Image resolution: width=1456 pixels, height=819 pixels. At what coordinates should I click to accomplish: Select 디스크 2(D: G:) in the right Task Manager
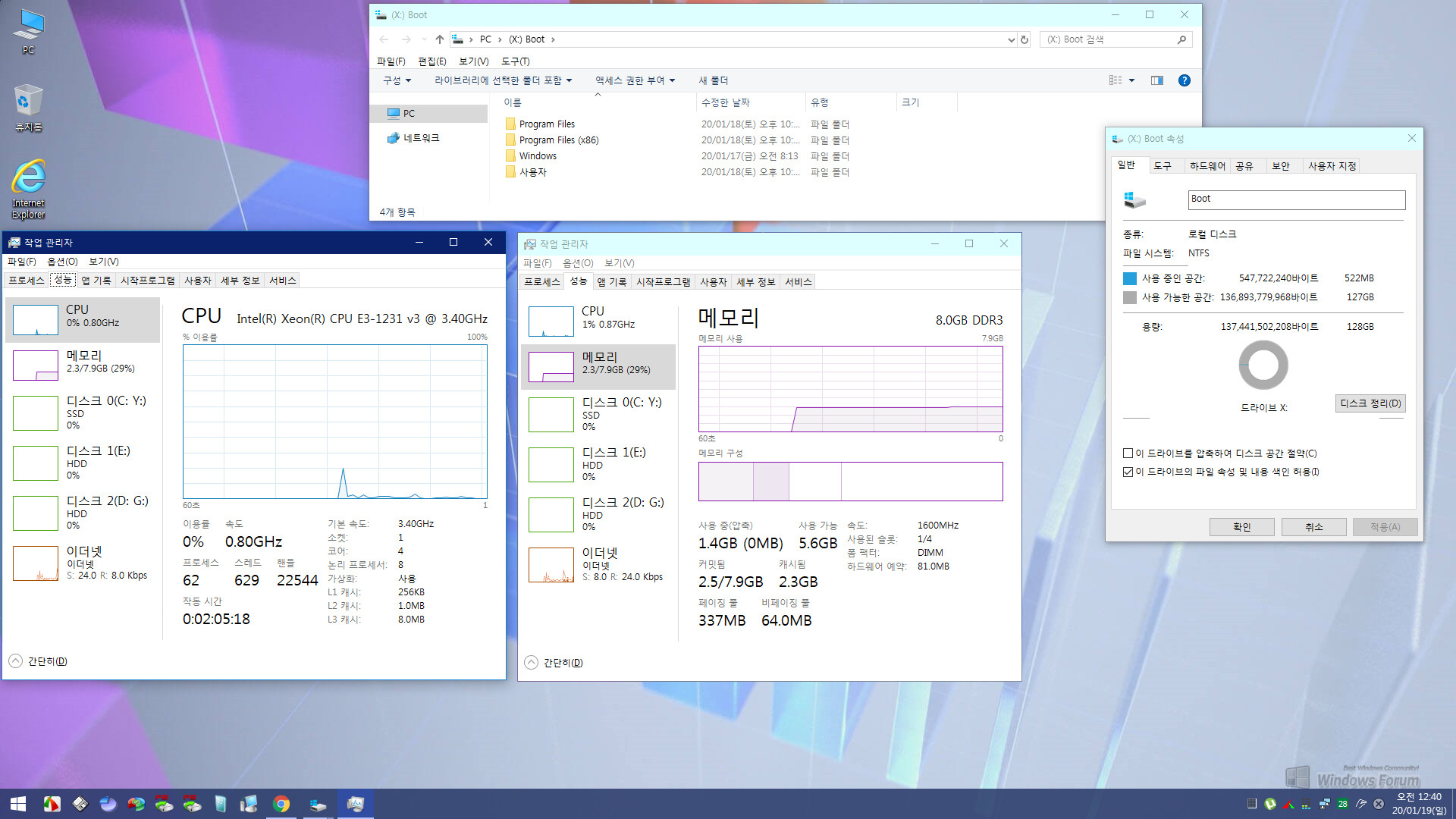598,514
